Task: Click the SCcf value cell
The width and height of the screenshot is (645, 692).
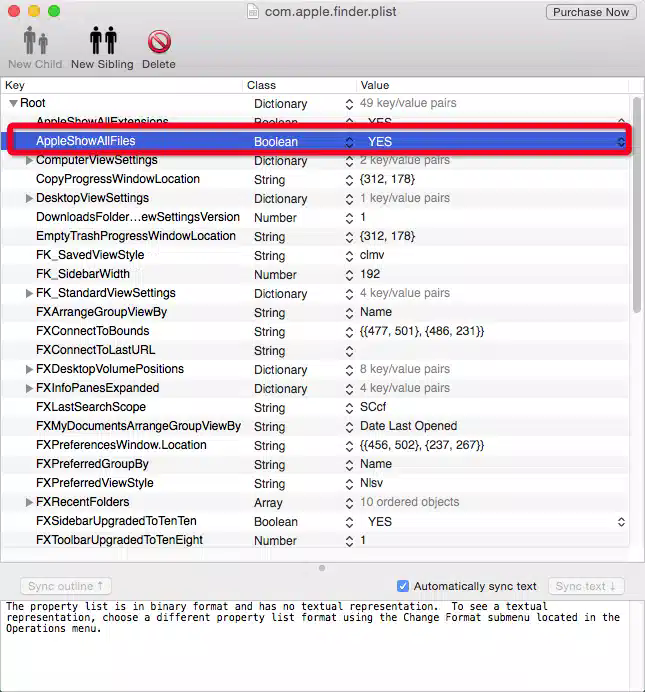Action: click(373, 407)
